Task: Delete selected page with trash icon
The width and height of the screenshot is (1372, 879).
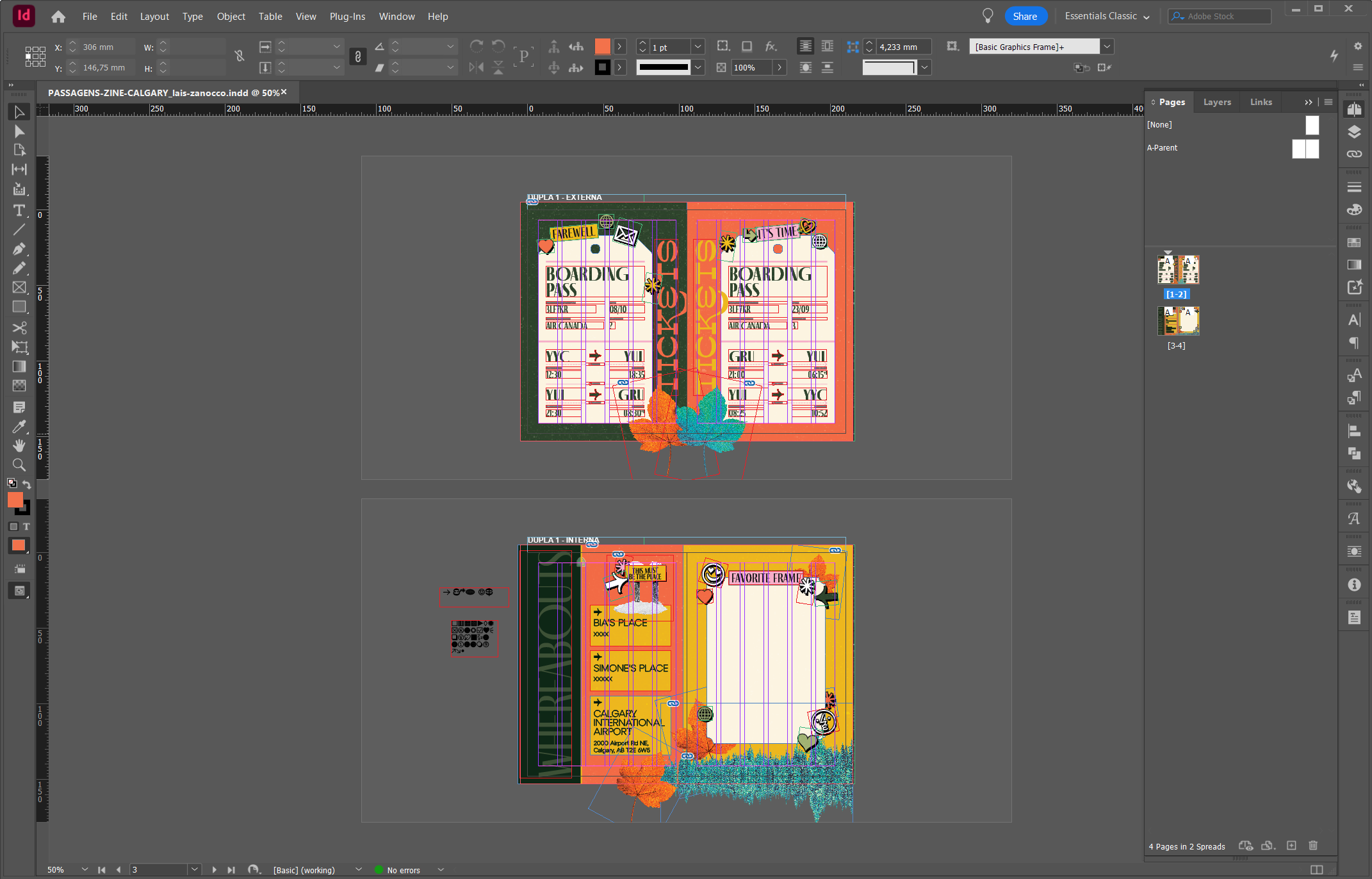Action: (x=1313, y=846)
